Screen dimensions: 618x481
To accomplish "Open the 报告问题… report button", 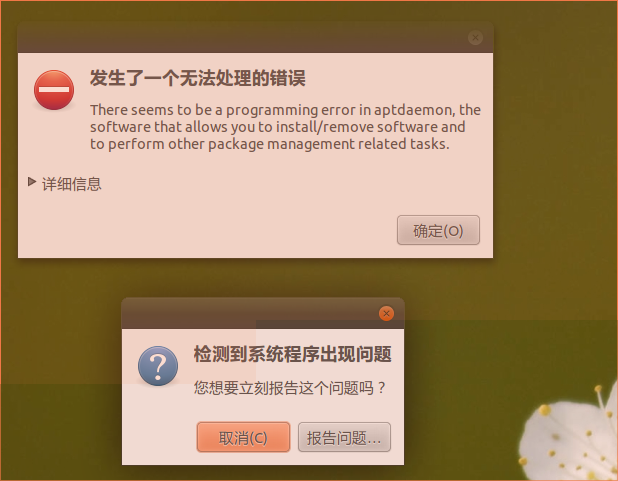I will (344, 437).
